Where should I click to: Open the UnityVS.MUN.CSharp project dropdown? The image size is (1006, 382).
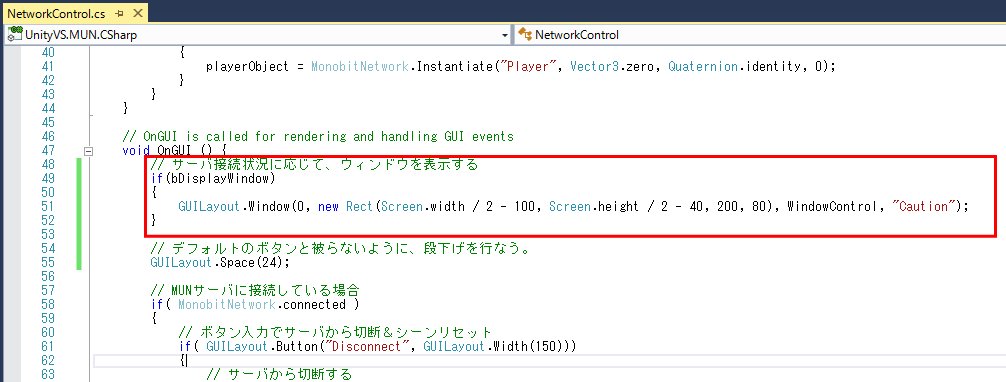[506, 35]
